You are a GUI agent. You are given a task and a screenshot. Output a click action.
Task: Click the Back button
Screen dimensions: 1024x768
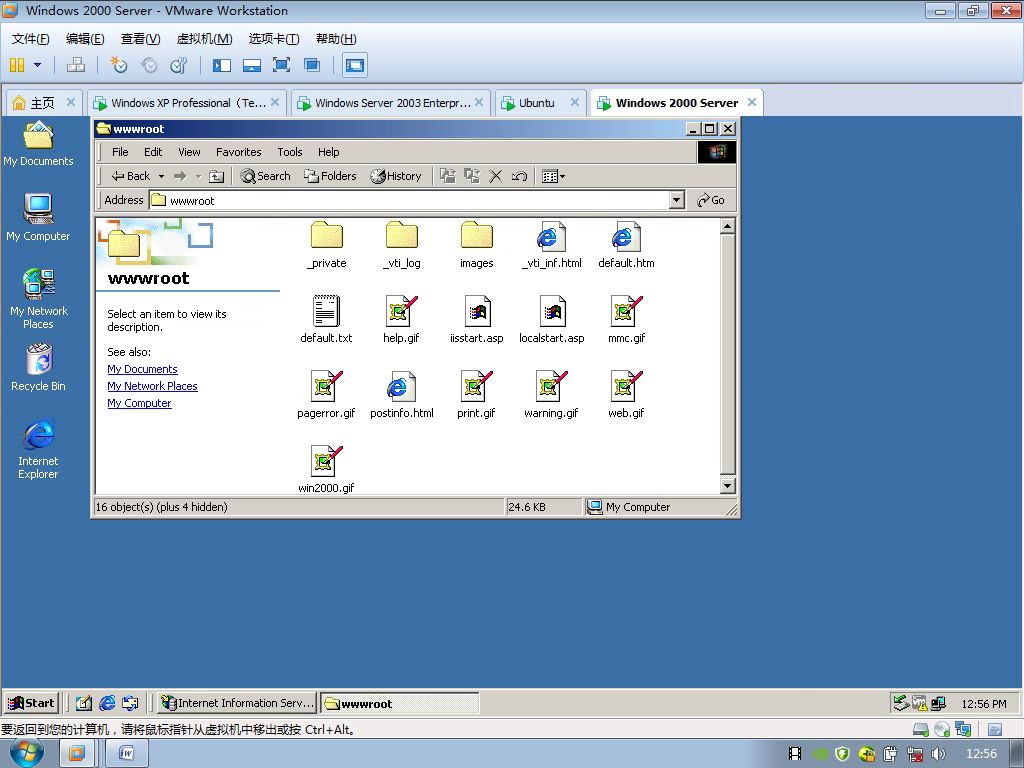131,176
